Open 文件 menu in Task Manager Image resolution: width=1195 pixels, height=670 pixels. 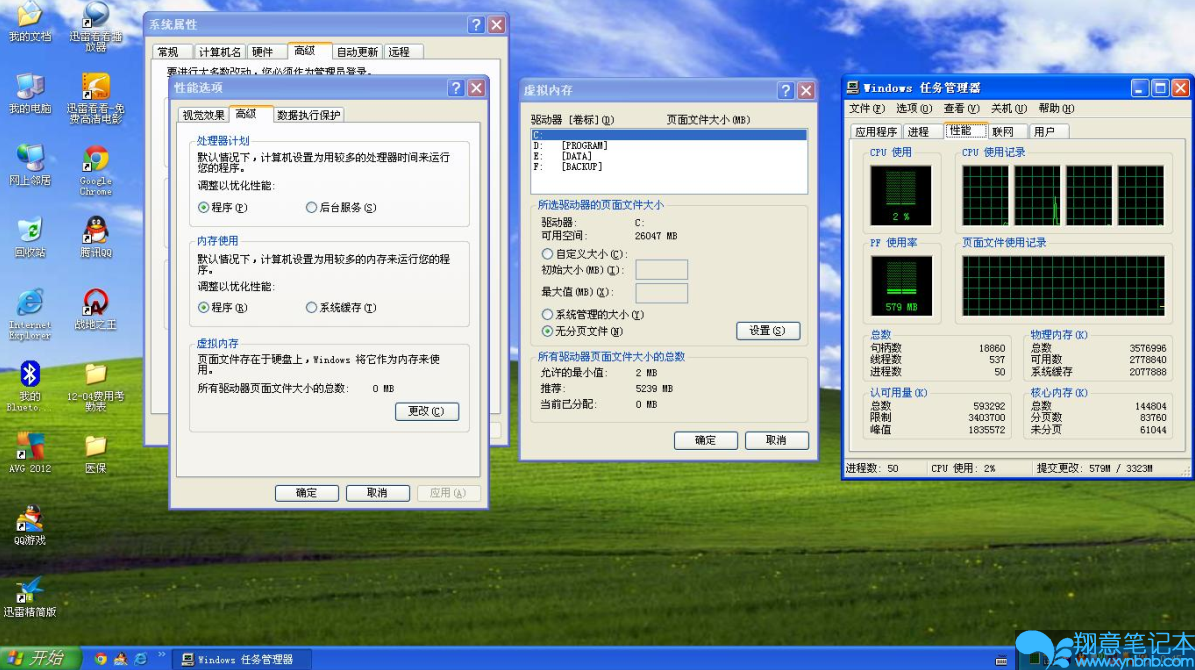[867, 108]
